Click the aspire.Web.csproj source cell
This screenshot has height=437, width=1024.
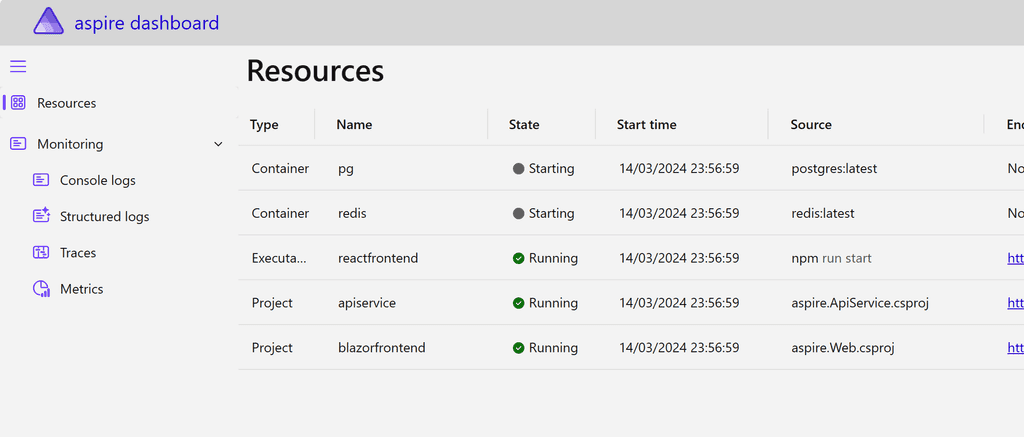[842, 348]
